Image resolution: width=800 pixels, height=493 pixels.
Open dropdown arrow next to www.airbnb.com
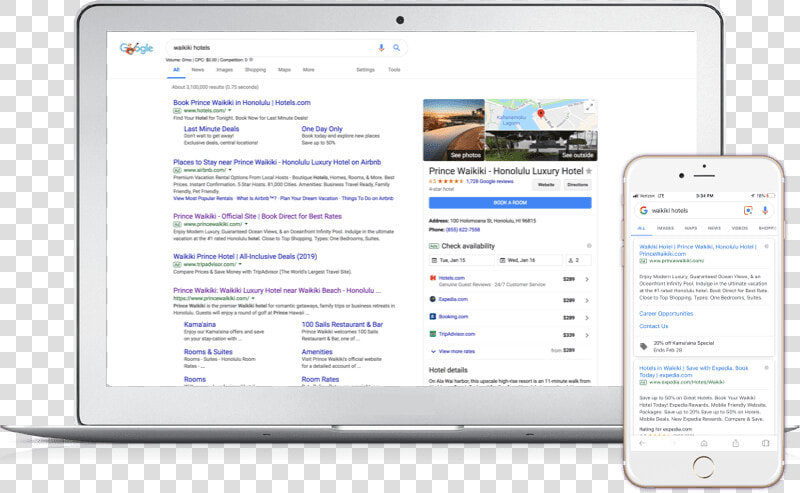230,170
